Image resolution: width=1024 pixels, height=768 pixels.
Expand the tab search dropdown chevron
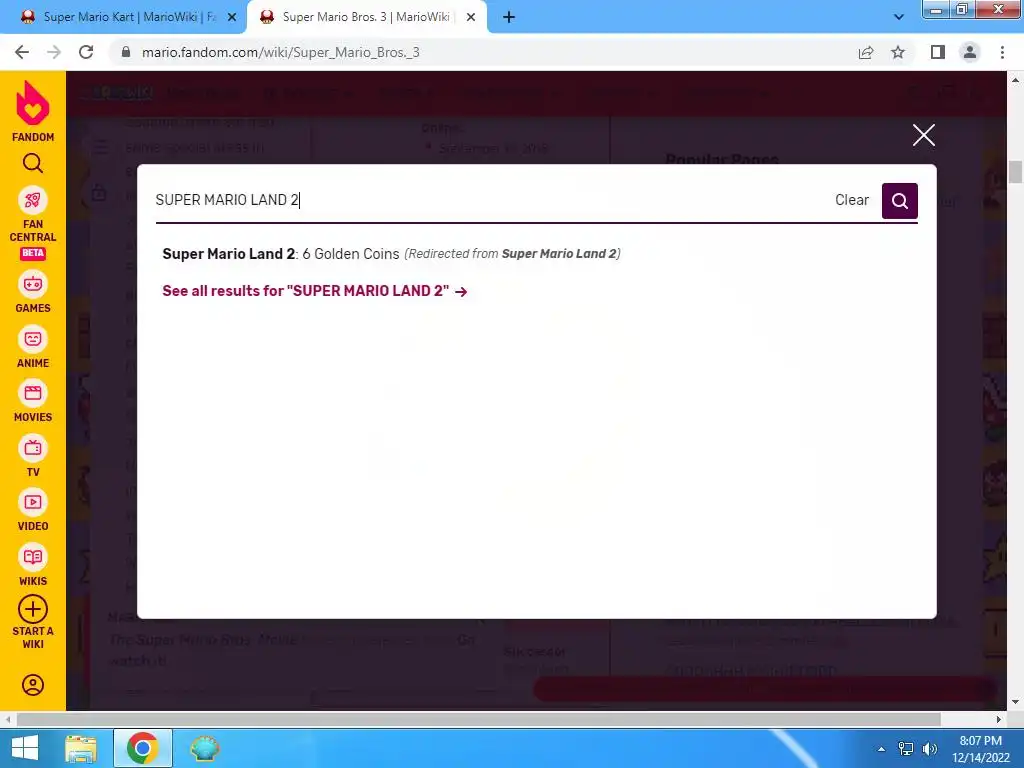tap(899, 18)
